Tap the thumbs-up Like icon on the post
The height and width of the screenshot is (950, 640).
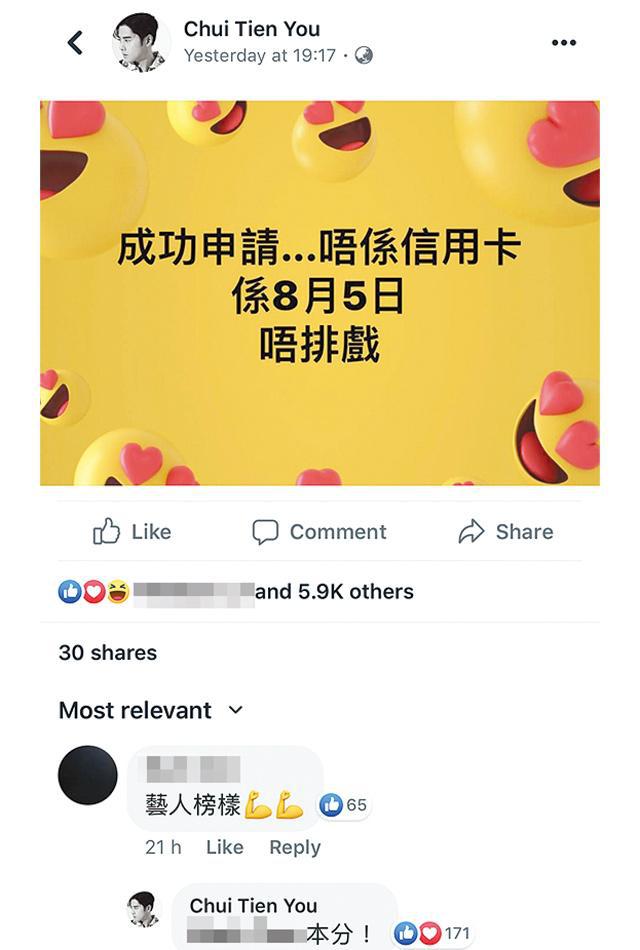tap(106, 531)
